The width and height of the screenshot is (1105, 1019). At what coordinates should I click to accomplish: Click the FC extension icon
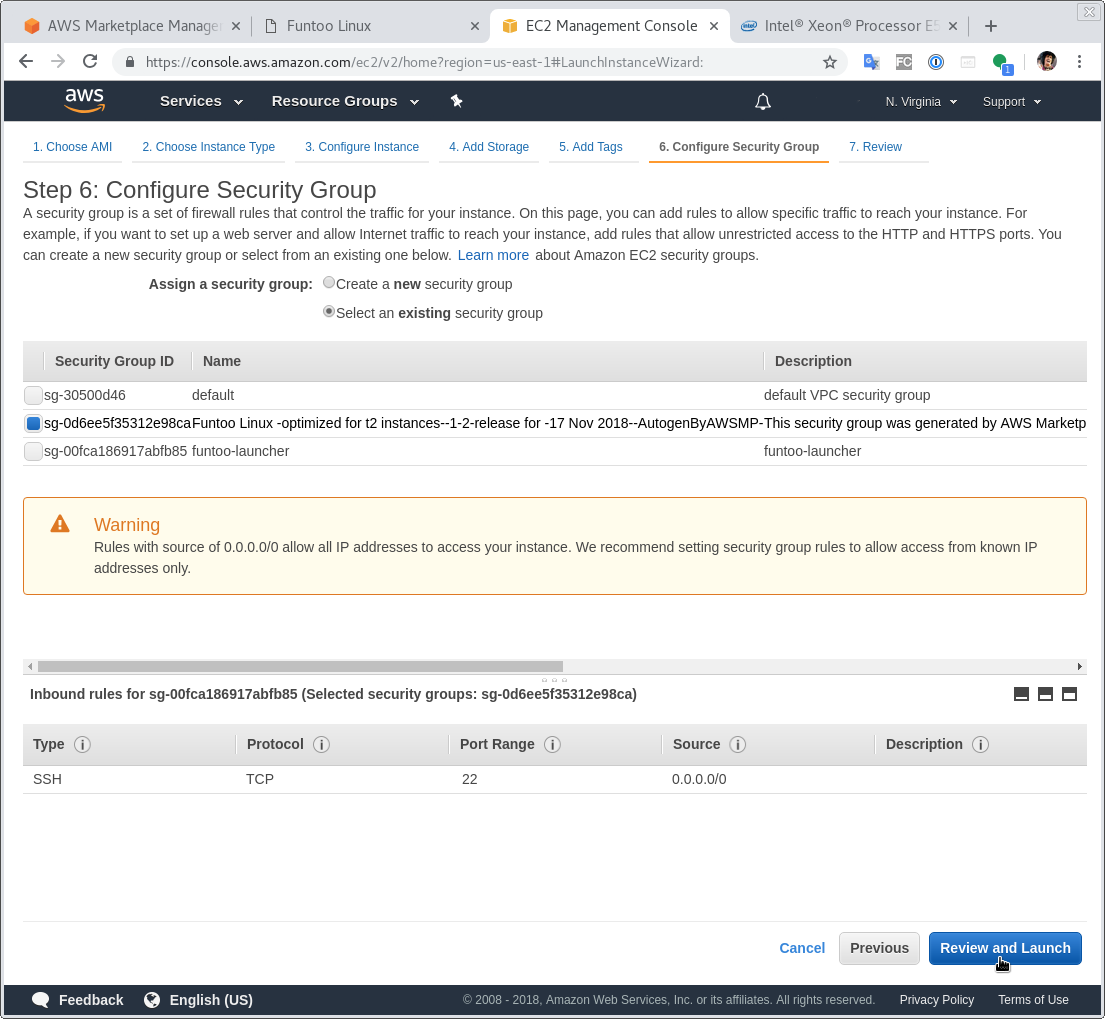(x=903, y=62)
